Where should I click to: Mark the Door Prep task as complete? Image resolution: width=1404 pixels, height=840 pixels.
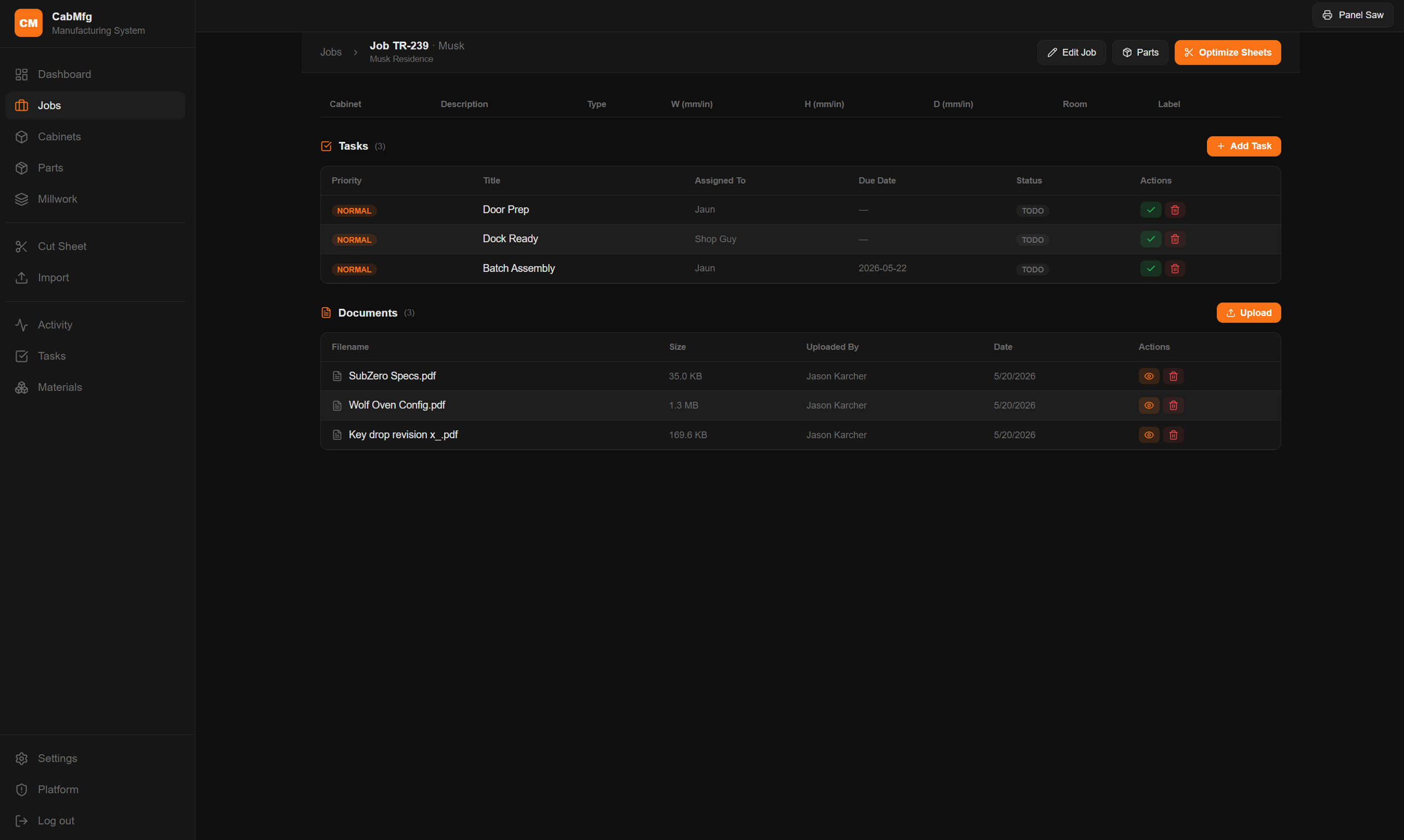point(1150,210)
